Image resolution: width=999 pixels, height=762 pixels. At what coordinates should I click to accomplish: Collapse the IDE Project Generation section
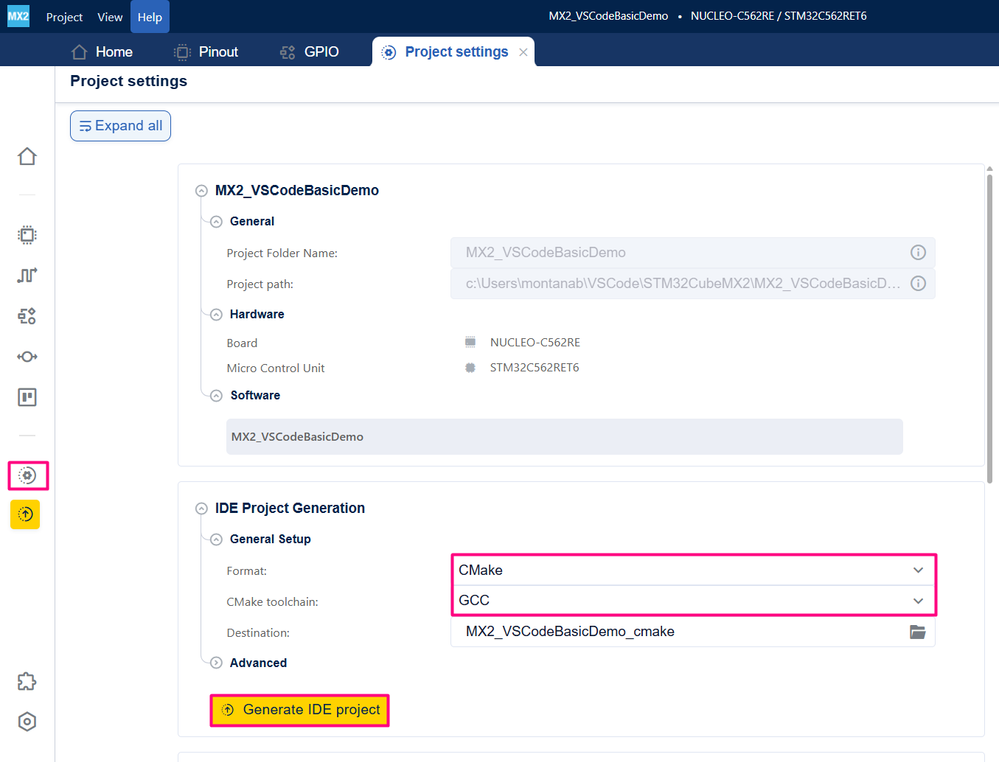(201, 508)
